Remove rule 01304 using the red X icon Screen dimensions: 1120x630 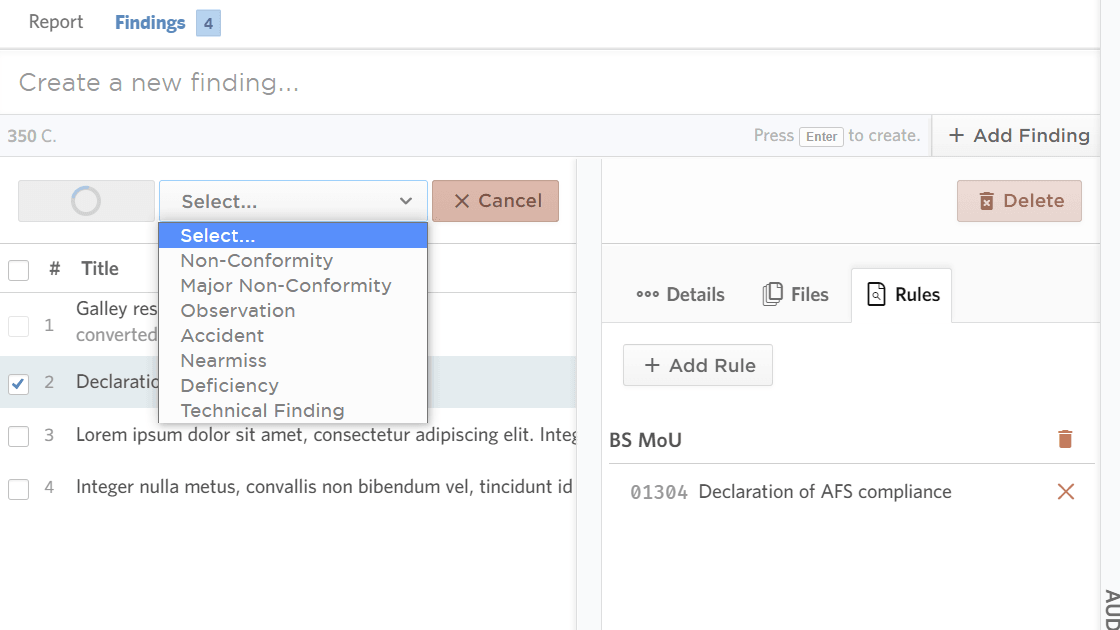pyautogui.click(x=1065, y=491)
